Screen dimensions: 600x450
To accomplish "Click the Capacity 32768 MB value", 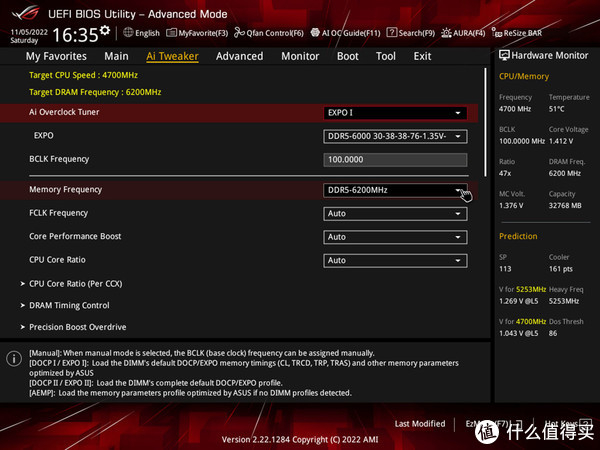I will tap(565, 205).
